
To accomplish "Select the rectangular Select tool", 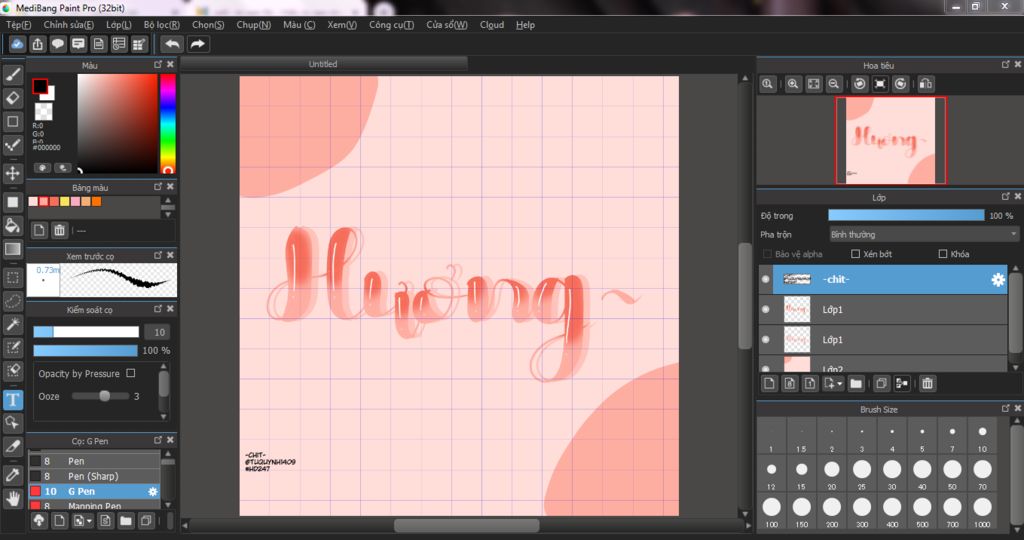I will pyautogui.click(x=12, y=278).
